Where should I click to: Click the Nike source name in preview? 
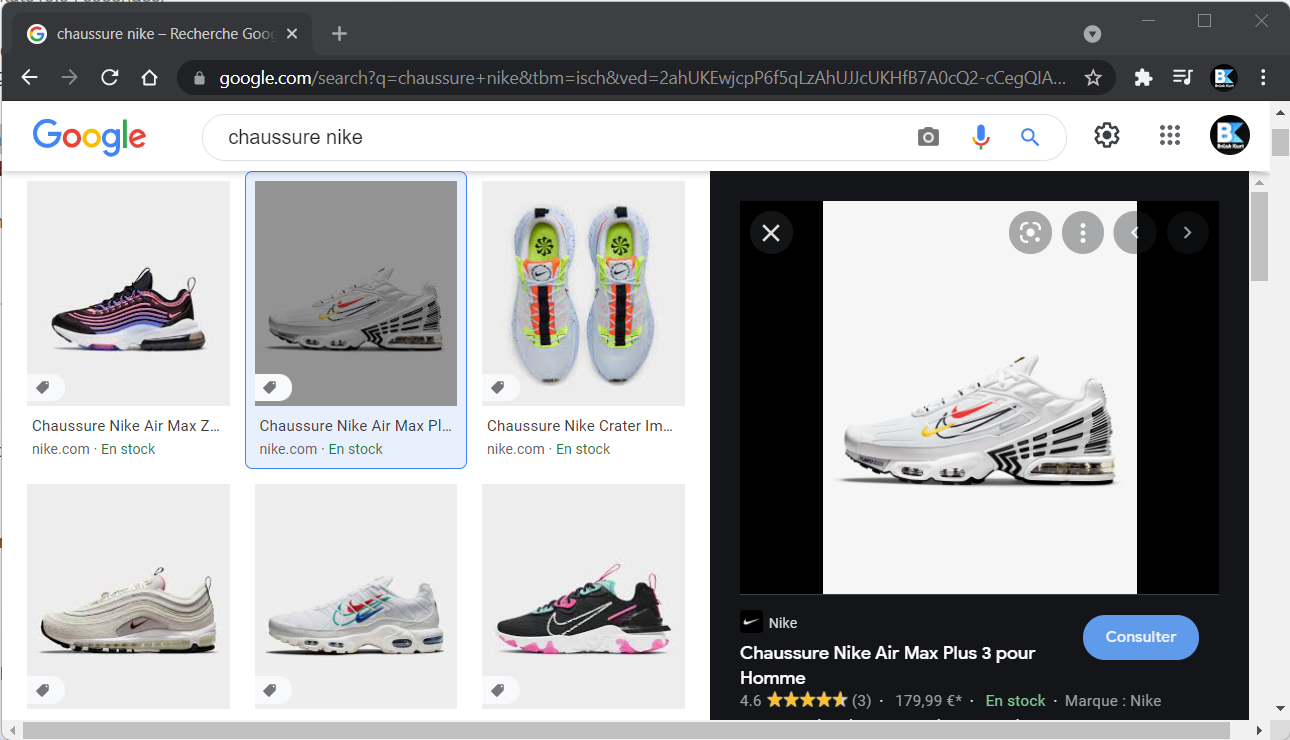[783, 623]
